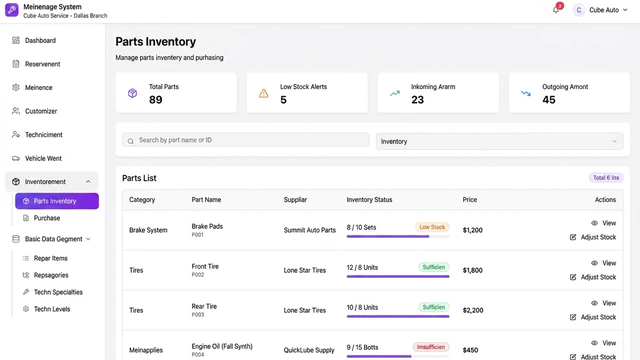
Task: Click the Meinence gear icon
Action: (x=16, y=87)
